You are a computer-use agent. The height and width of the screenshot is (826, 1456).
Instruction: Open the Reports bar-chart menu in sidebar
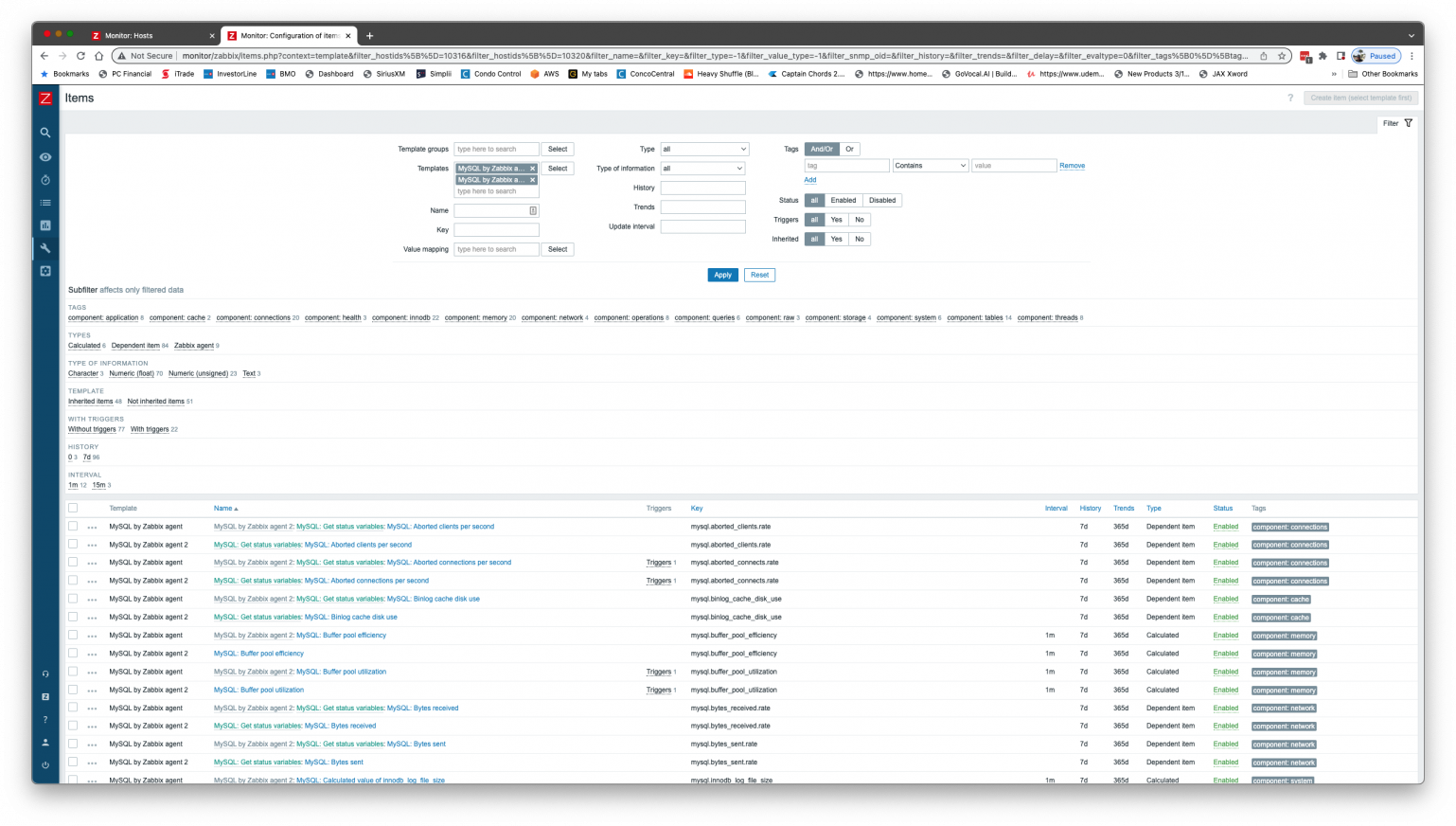coord(45,225)
